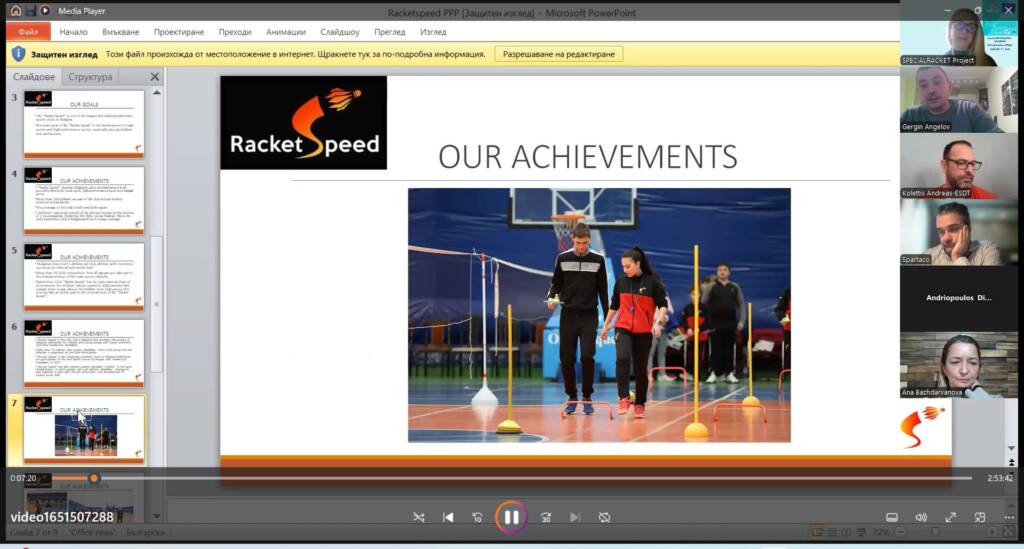Image resolution: width=1024 pixels, height=549 pixels.
Task: Click Ana Bazhdarvanova participant video
Action: pyautogui.click(x=958, y=365)
